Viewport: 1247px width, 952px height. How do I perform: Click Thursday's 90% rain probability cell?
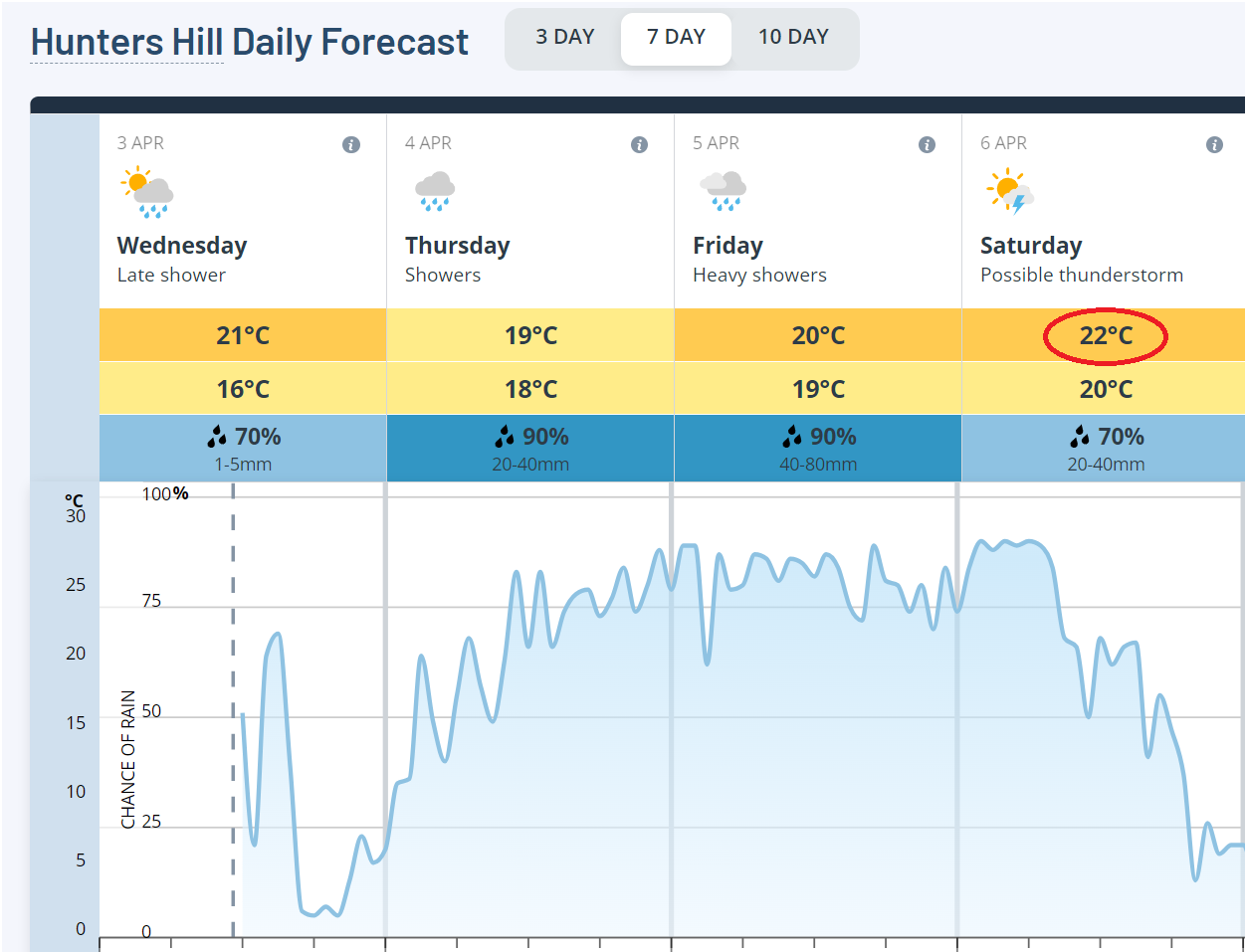click(530, 448)
